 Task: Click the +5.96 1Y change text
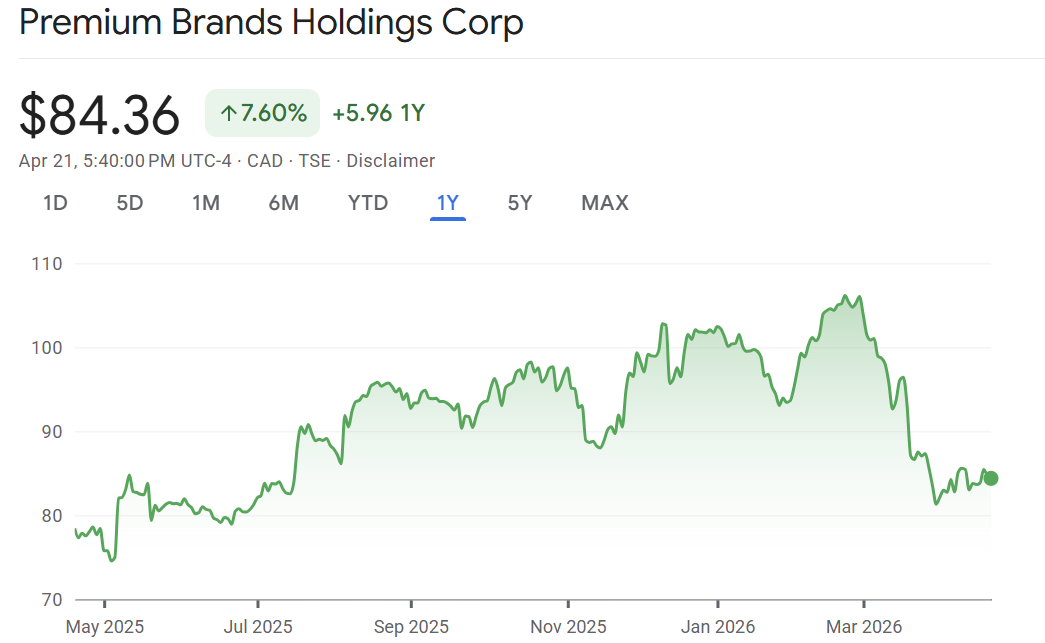[378, 113]
